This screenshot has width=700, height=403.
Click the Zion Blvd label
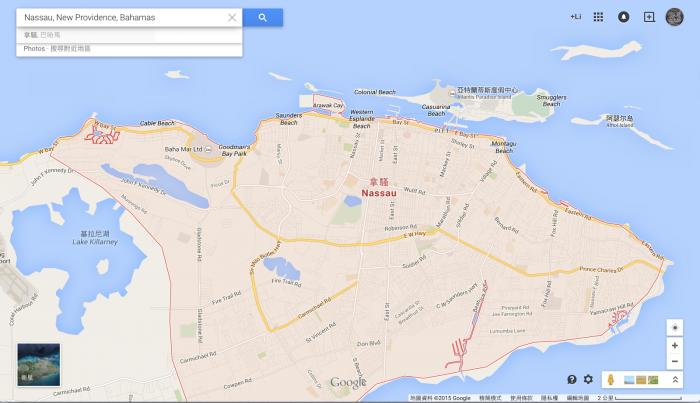(x=369, y=344)
